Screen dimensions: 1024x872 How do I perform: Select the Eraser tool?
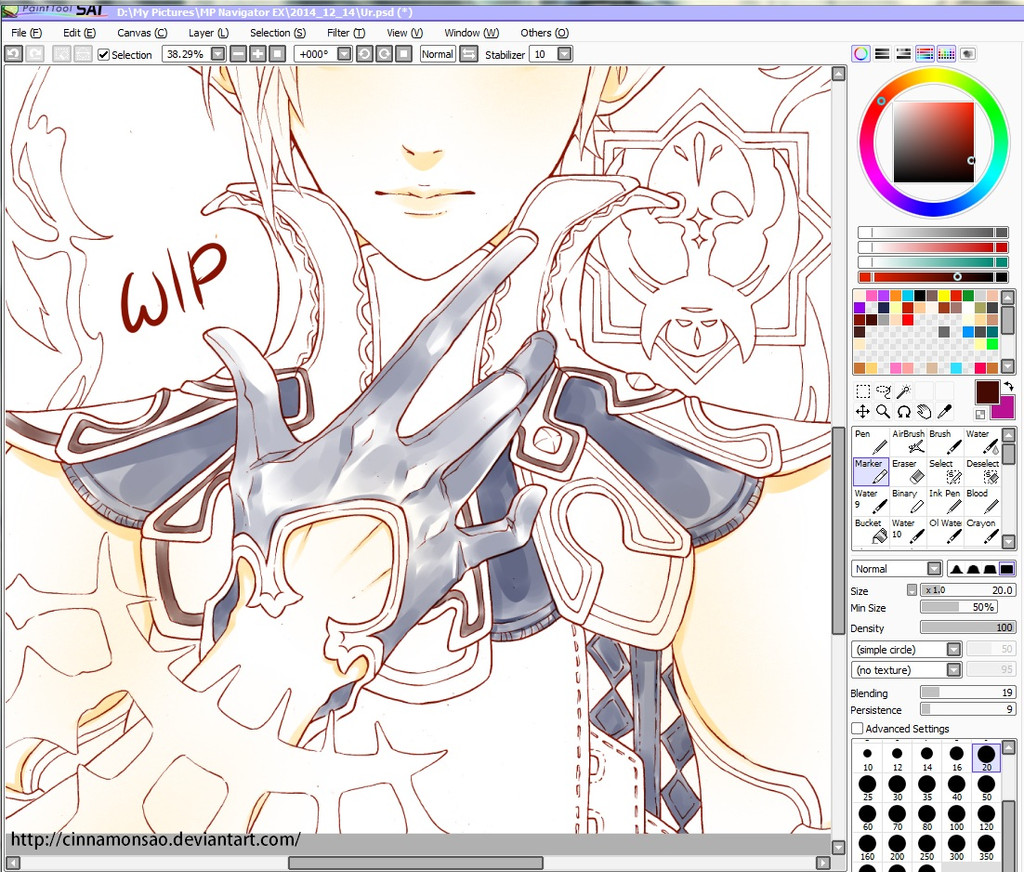908,471
